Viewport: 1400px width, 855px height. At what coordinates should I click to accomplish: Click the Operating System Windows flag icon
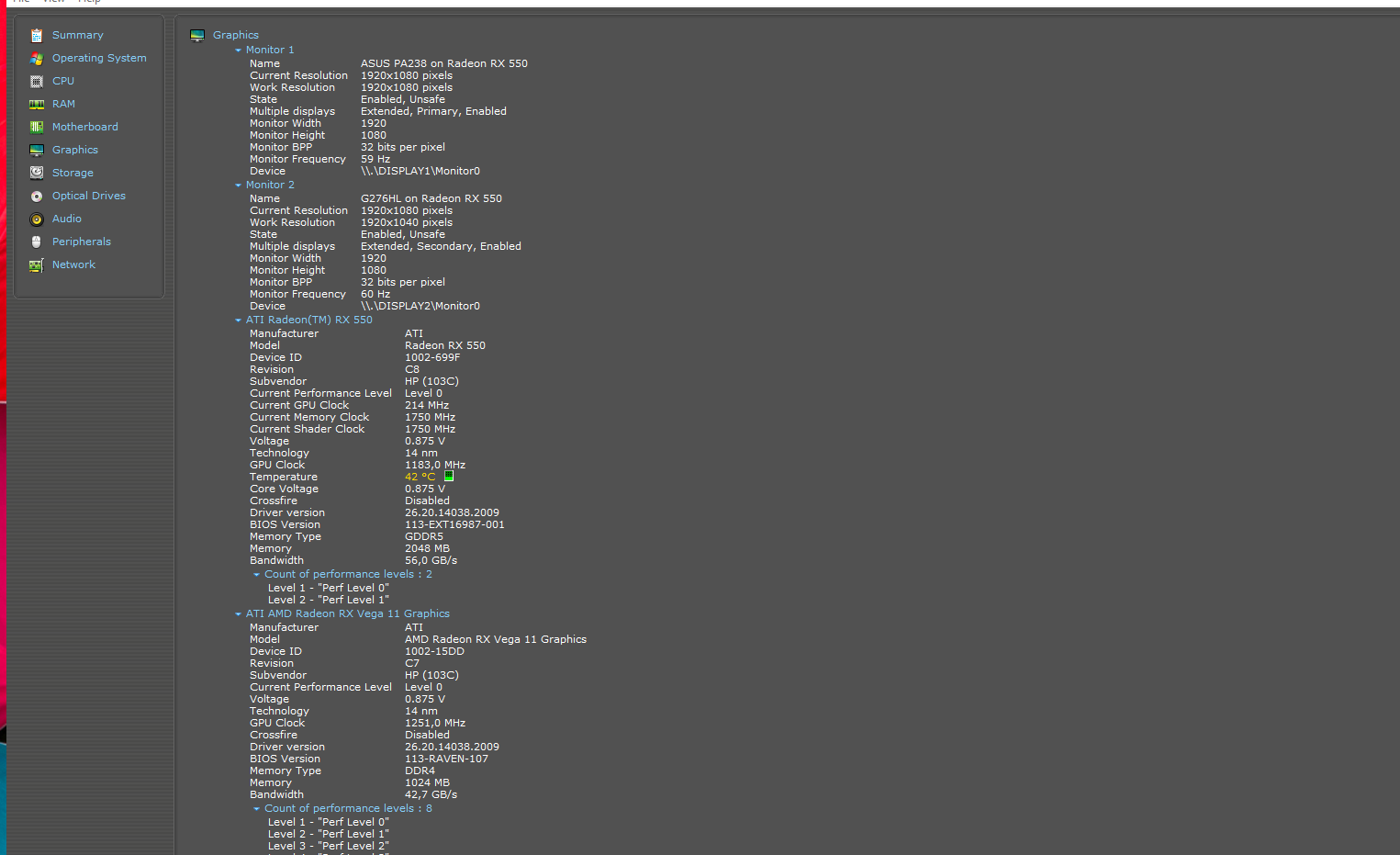[37, 58]
